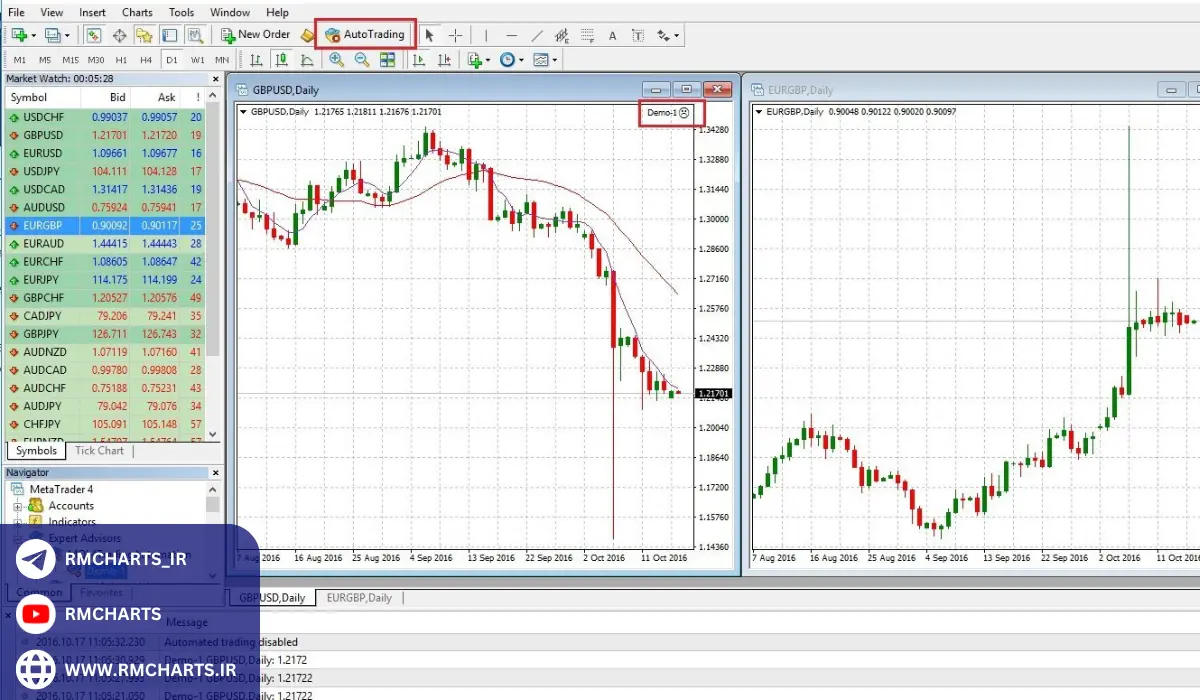Image resolution: width=1200 pixels, height=700 pixels.
Task: Select the EURGBP,Daily chart tab
Action: click(x=358, y=598)
